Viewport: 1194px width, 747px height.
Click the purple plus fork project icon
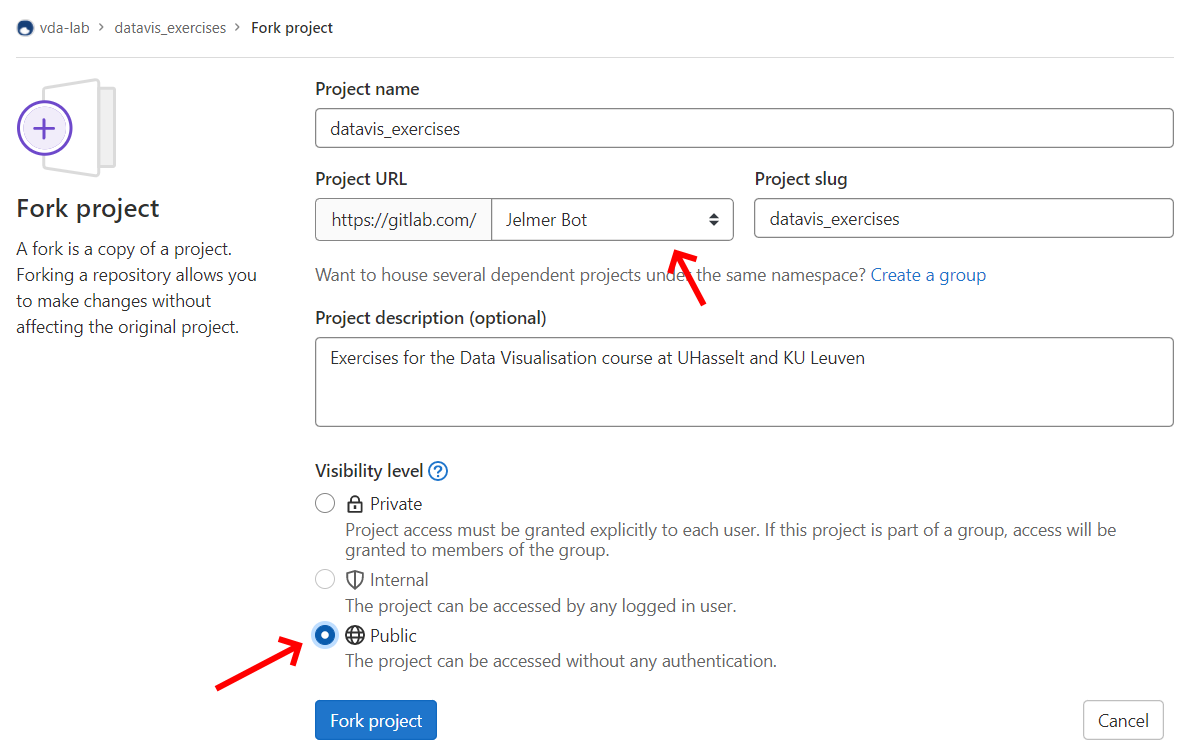tap(45, 128)
